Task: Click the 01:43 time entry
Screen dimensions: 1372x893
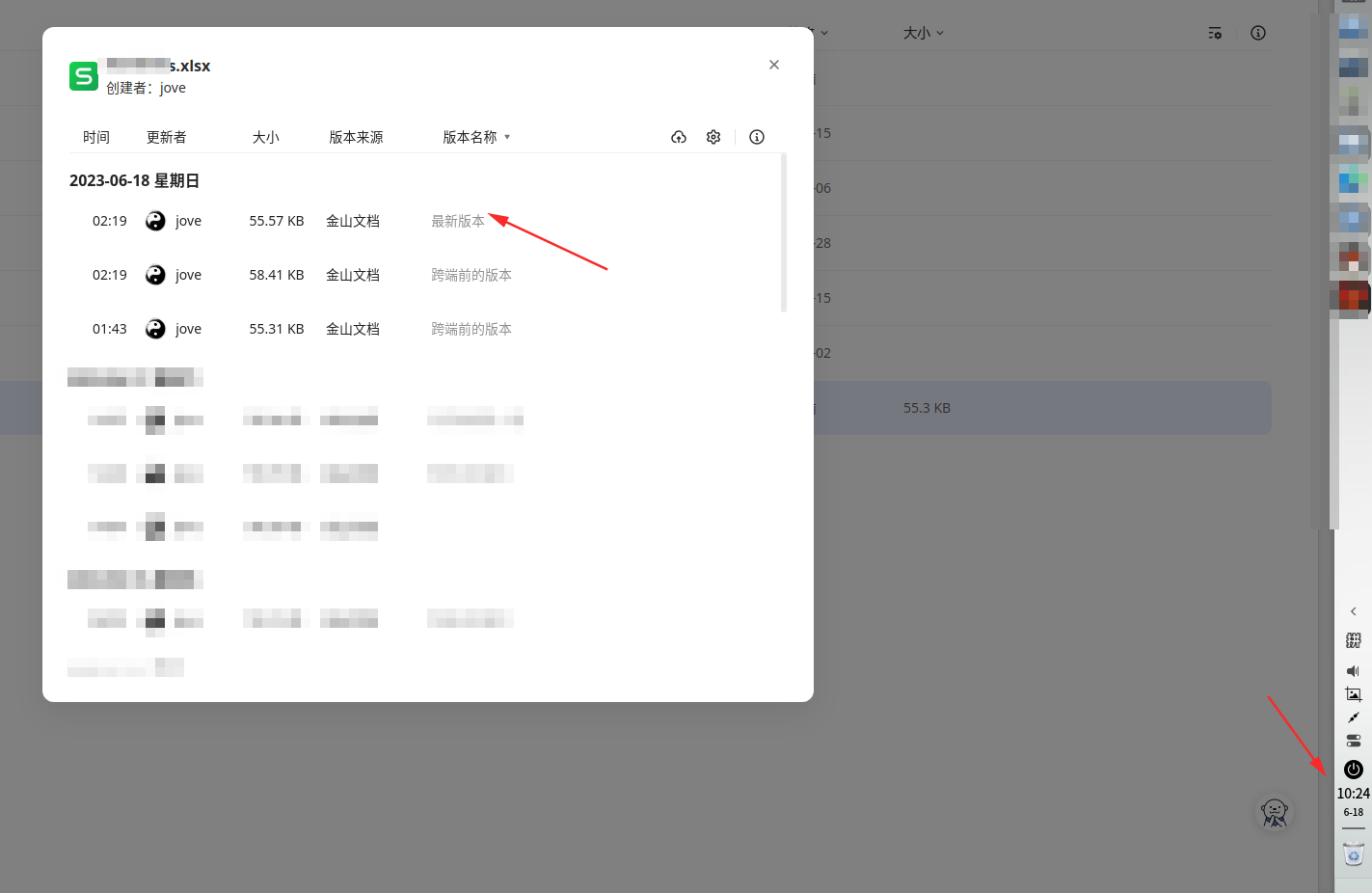Action: pyautogui.click(x=110, y=329)
